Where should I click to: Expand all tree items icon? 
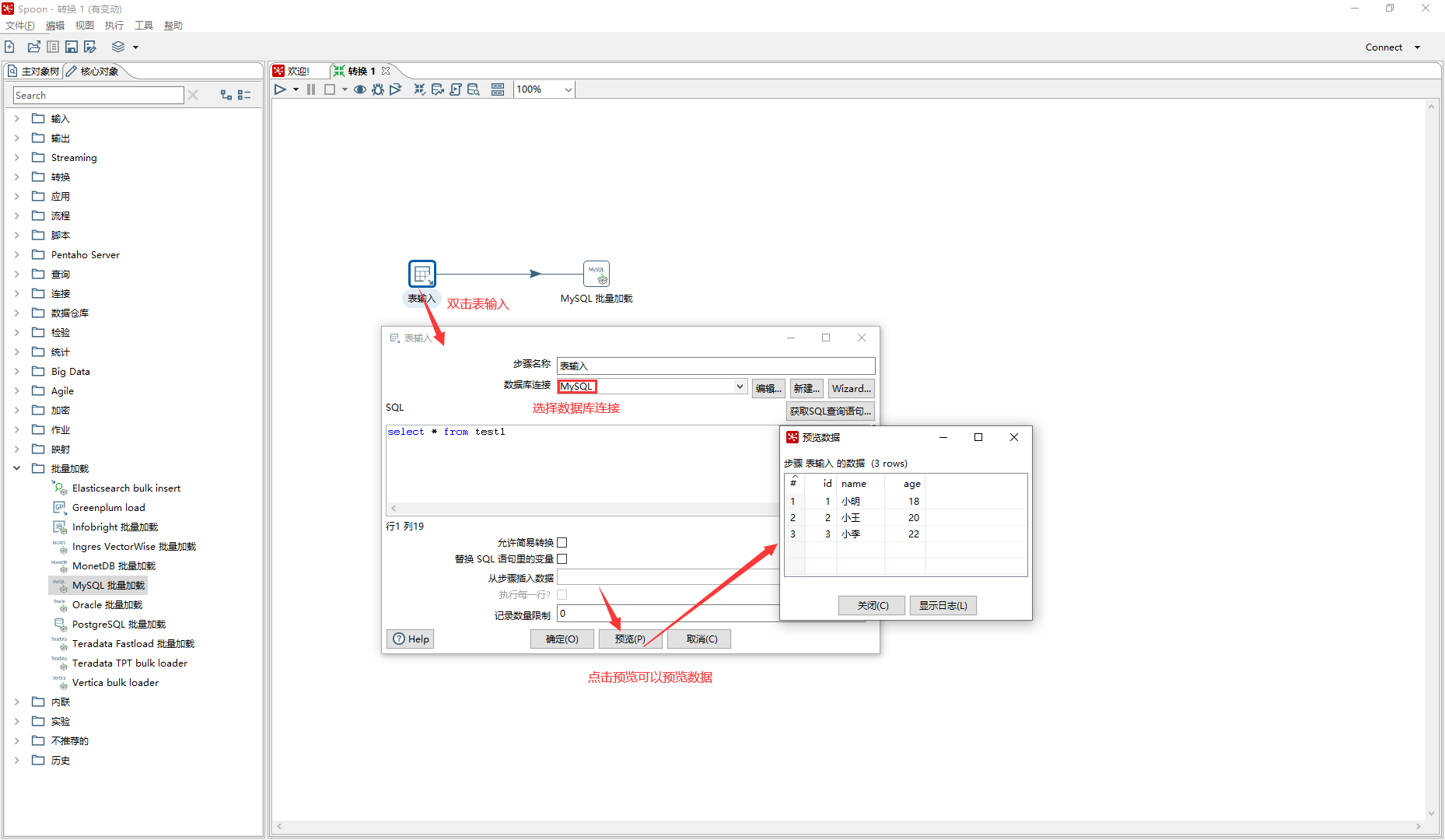coord(226,95)
